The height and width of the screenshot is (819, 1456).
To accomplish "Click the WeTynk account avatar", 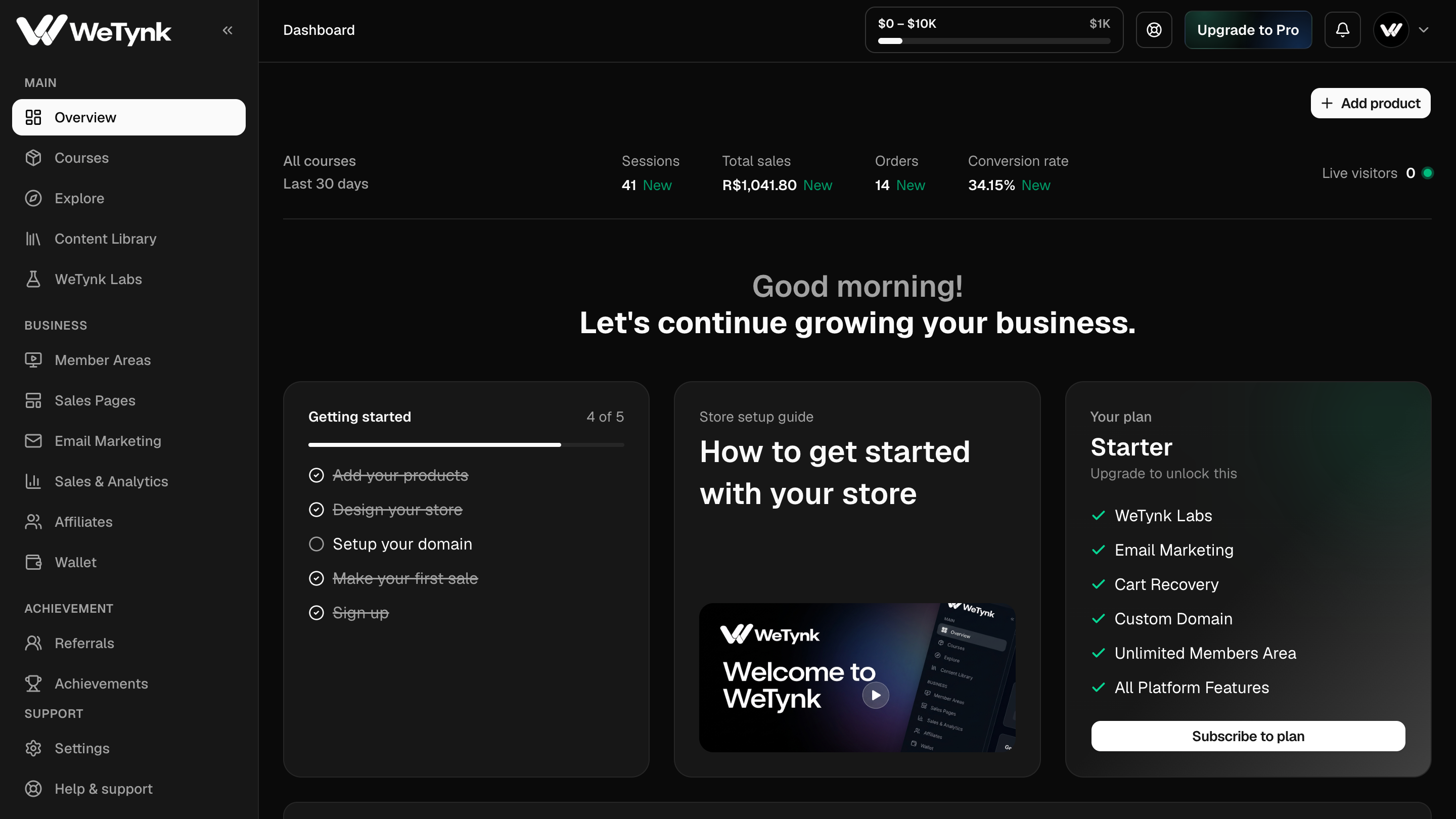I will pyautogui.click(x=1390, y=30).
